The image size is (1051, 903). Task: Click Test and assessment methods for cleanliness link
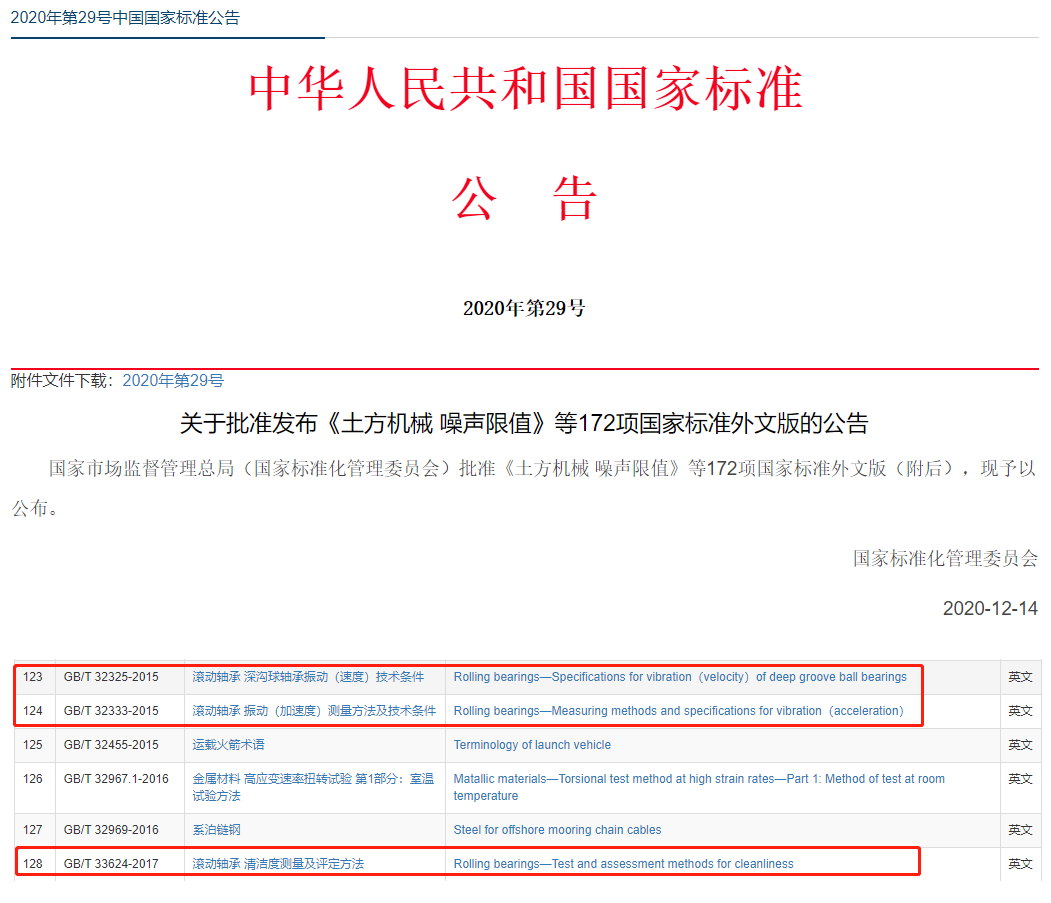623,864
